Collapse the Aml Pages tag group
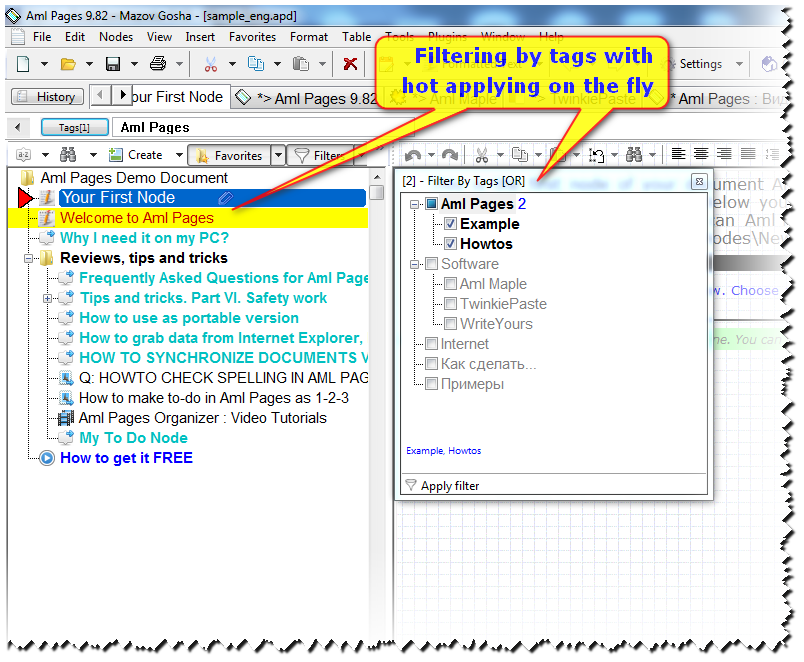The image size is (804, 662). click(x=414, y=205)
